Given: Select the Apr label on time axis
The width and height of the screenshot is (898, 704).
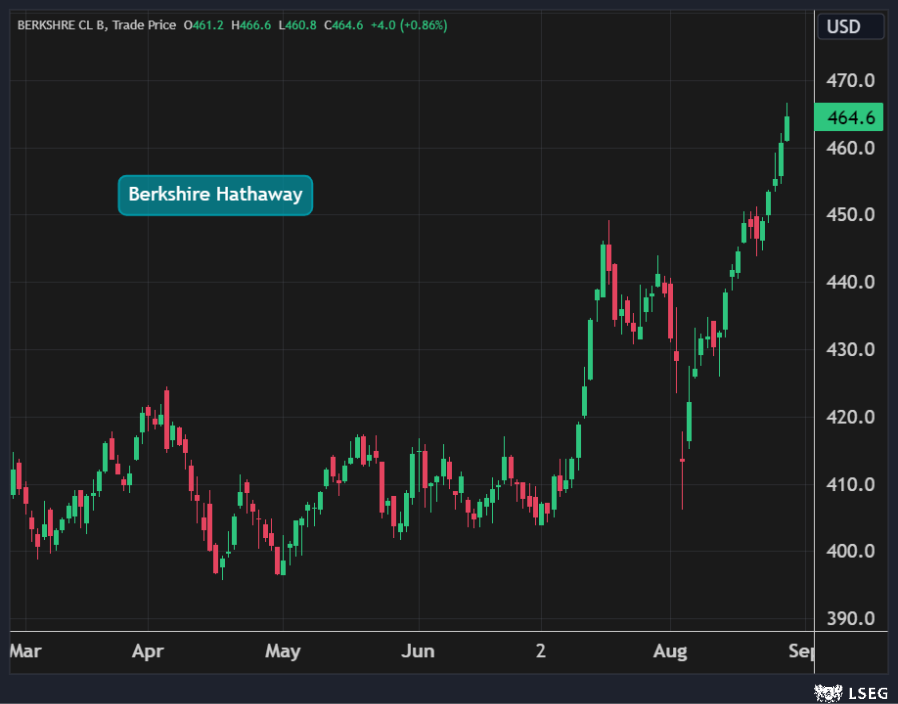Looking at the screenshot, I should (x=147, y=651).
